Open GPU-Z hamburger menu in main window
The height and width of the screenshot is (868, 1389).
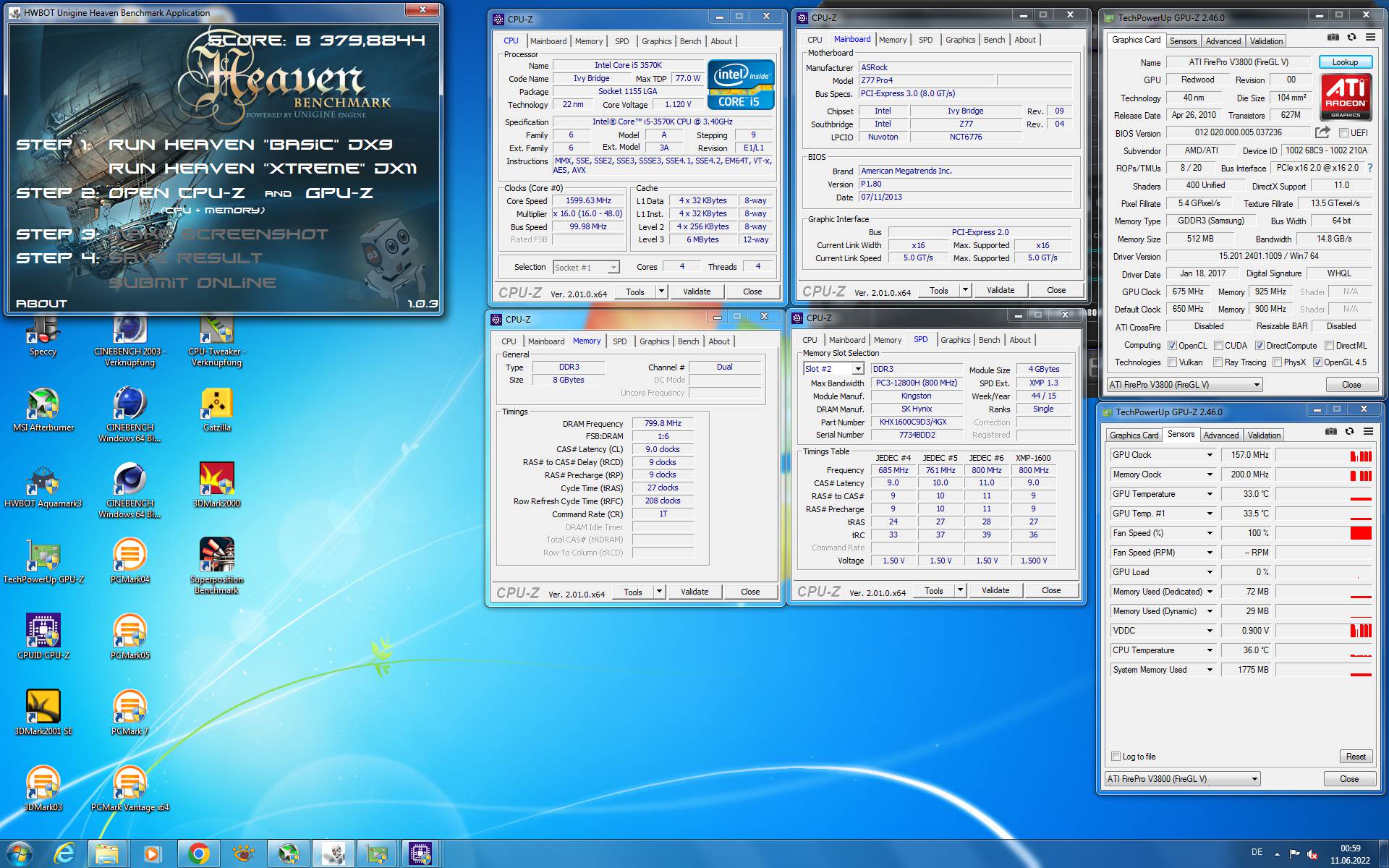click(1370, 38)
